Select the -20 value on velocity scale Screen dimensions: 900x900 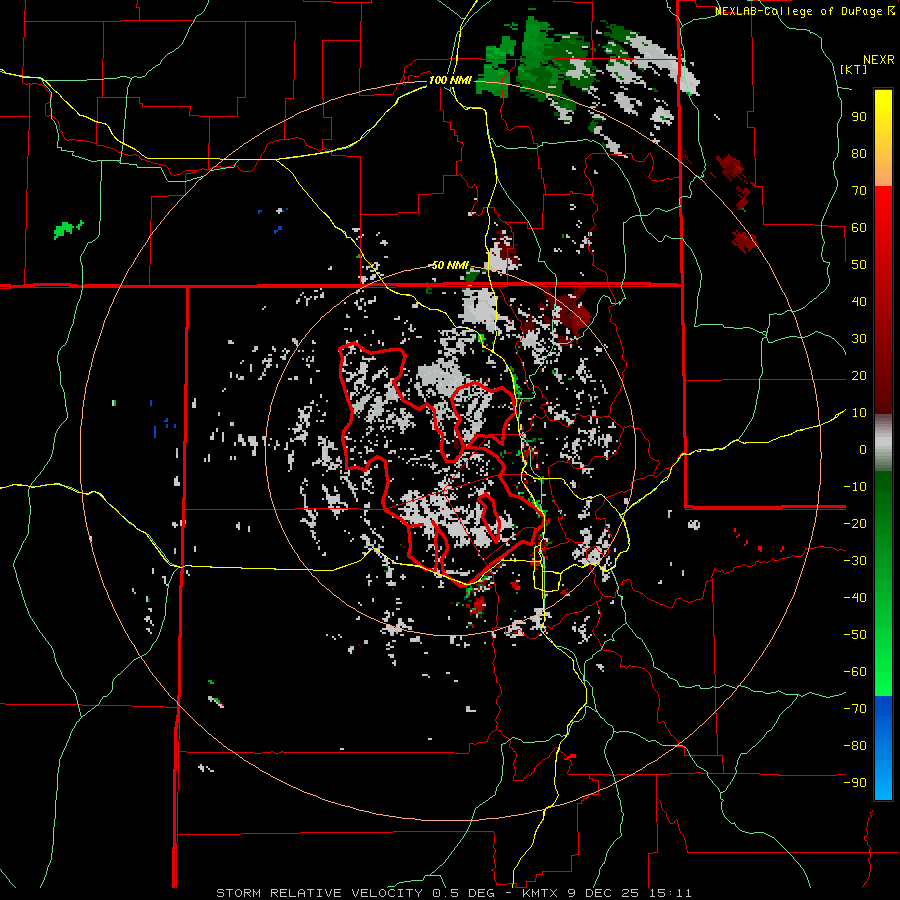coord(855,524)
